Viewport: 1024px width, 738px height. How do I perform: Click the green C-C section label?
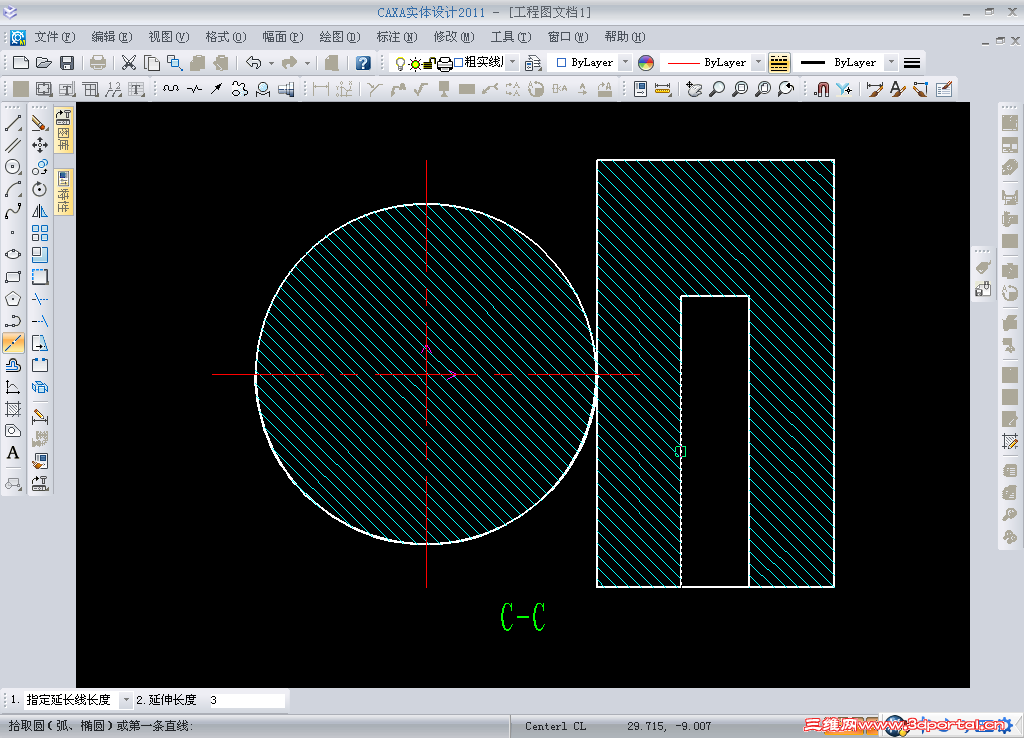click(x=523, y=617)
